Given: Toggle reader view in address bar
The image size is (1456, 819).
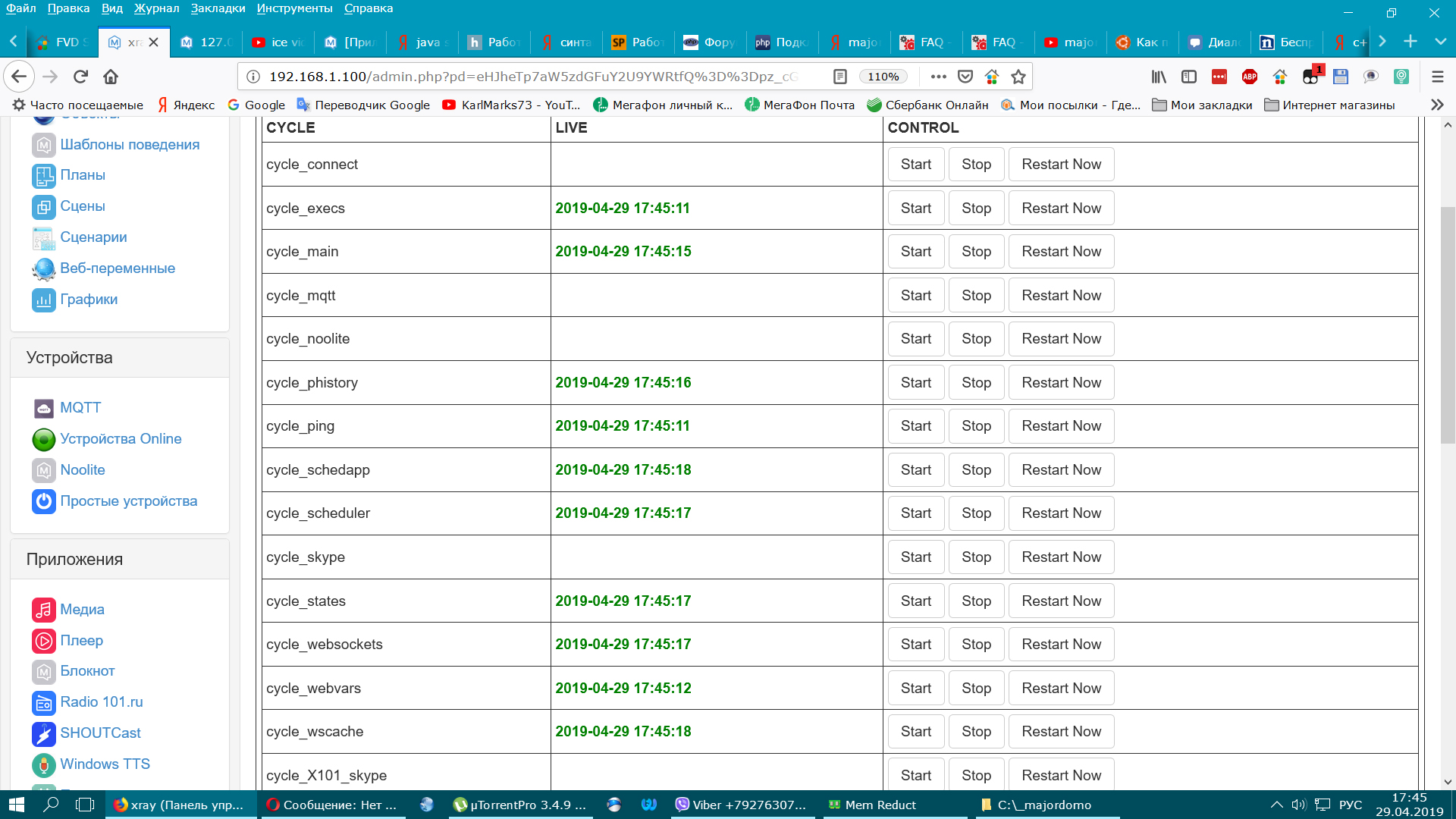Looking at the screenshot, I should (839, 77).
